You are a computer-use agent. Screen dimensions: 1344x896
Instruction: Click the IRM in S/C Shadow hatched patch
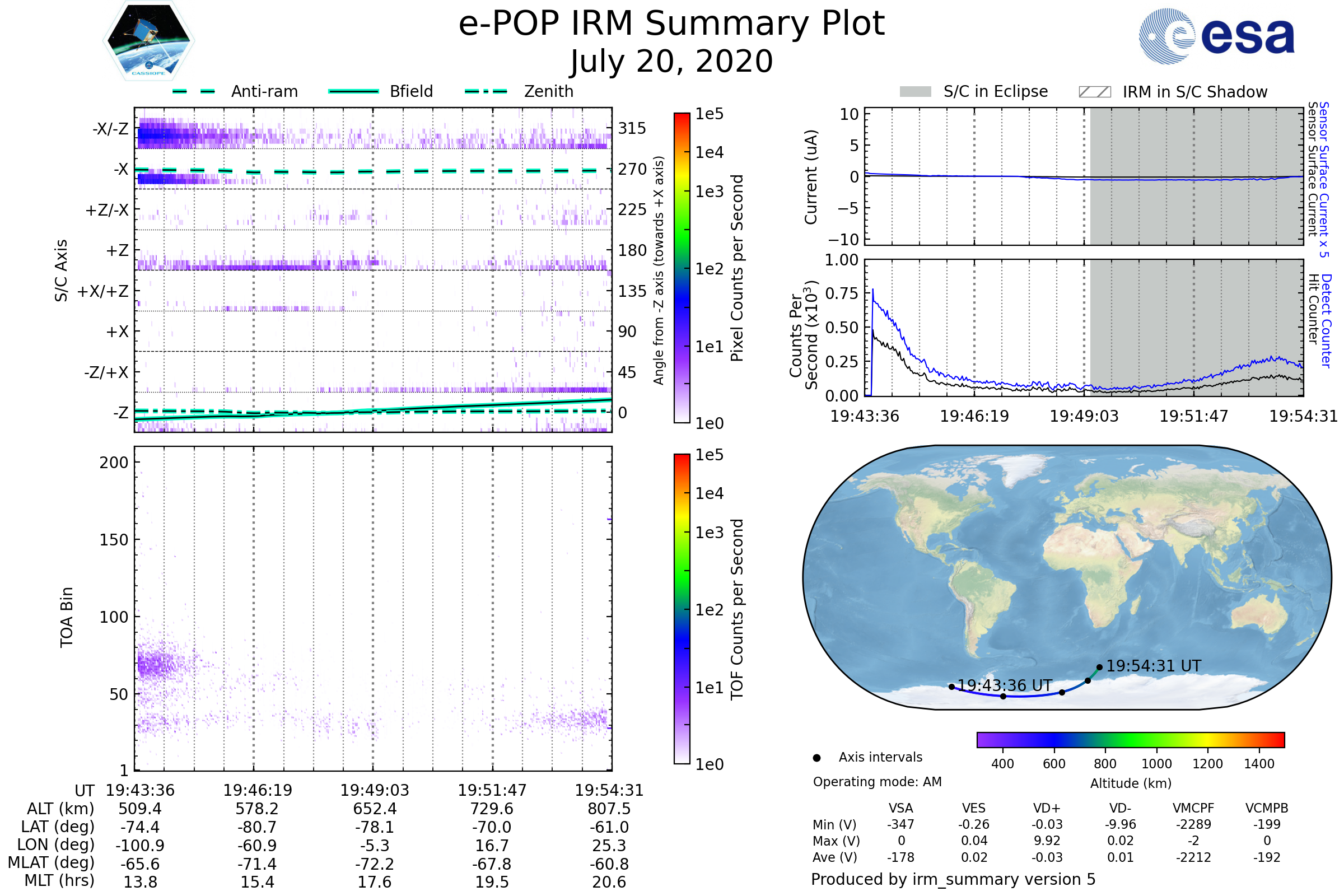point(1094,92)
